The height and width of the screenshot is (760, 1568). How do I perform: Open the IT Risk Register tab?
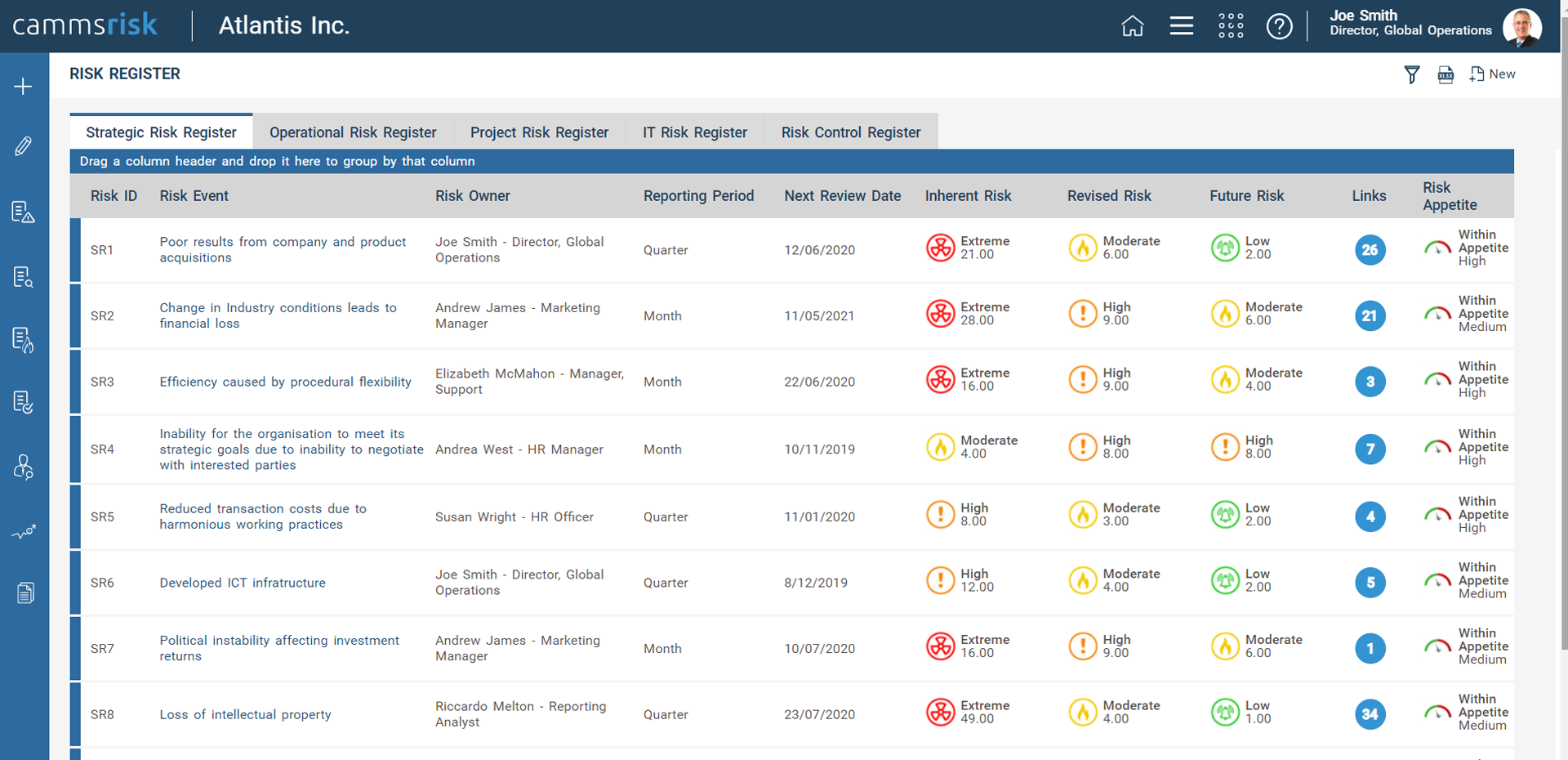694,132
